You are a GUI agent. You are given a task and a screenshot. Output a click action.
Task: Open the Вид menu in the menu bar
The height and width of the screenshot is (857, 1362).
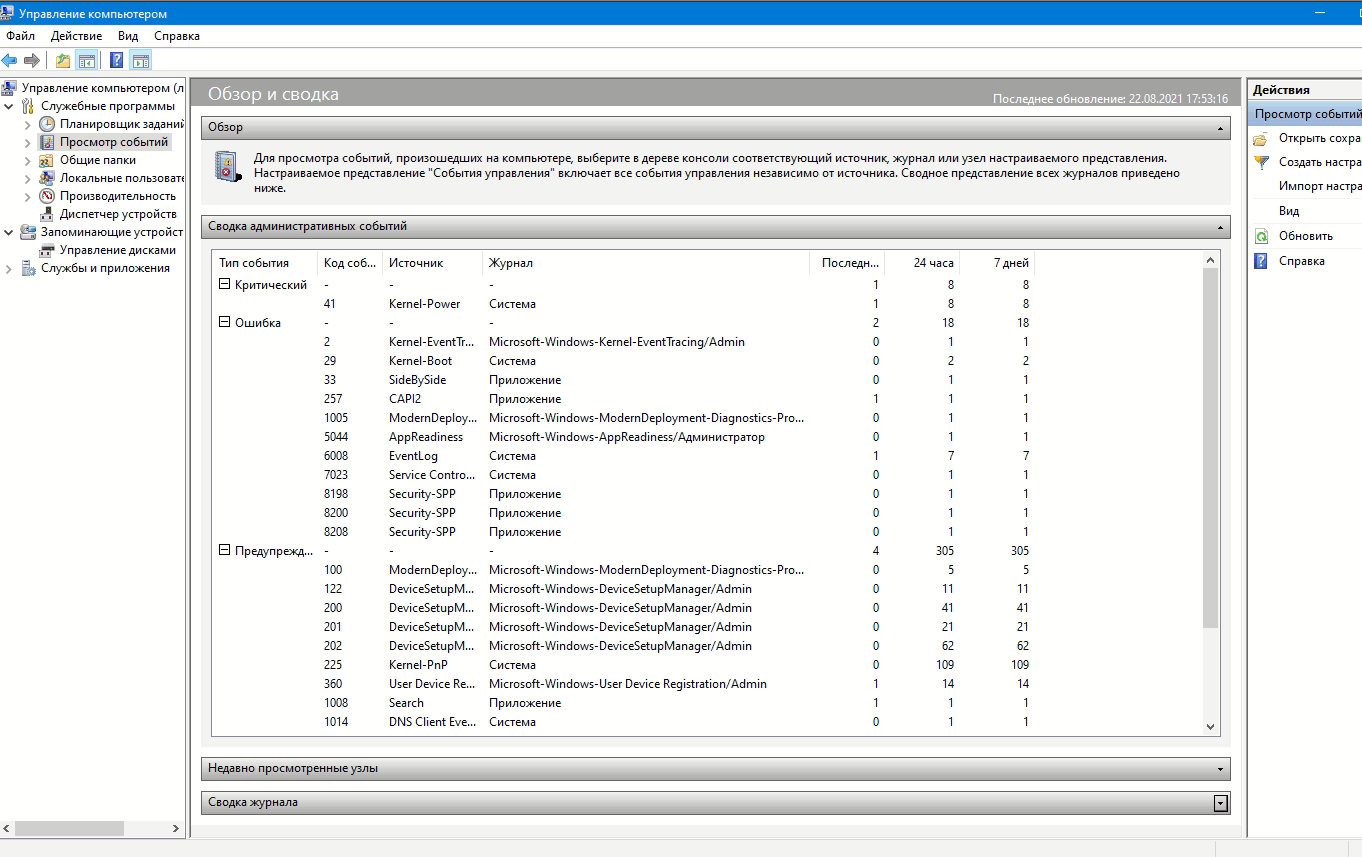click(128, 36)
